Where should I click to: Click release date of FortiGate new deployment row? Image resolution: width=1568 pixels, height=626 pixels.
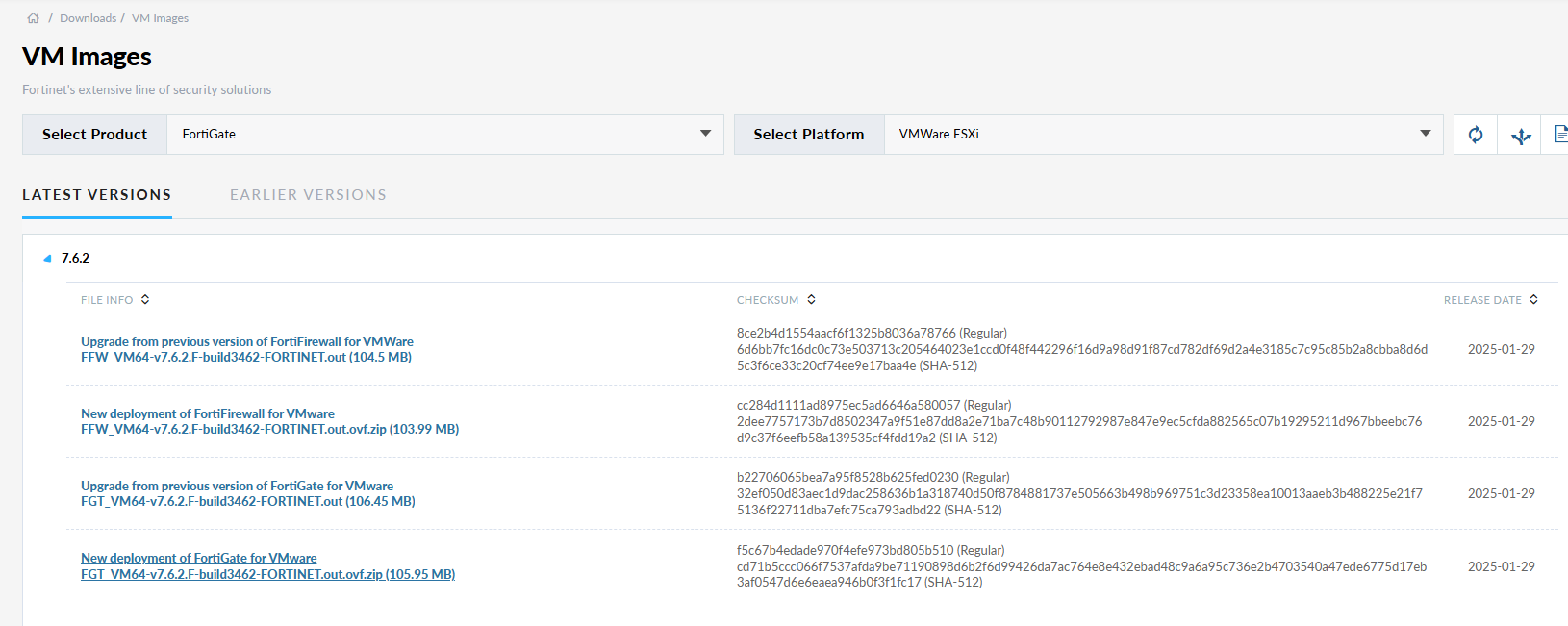1501,567
